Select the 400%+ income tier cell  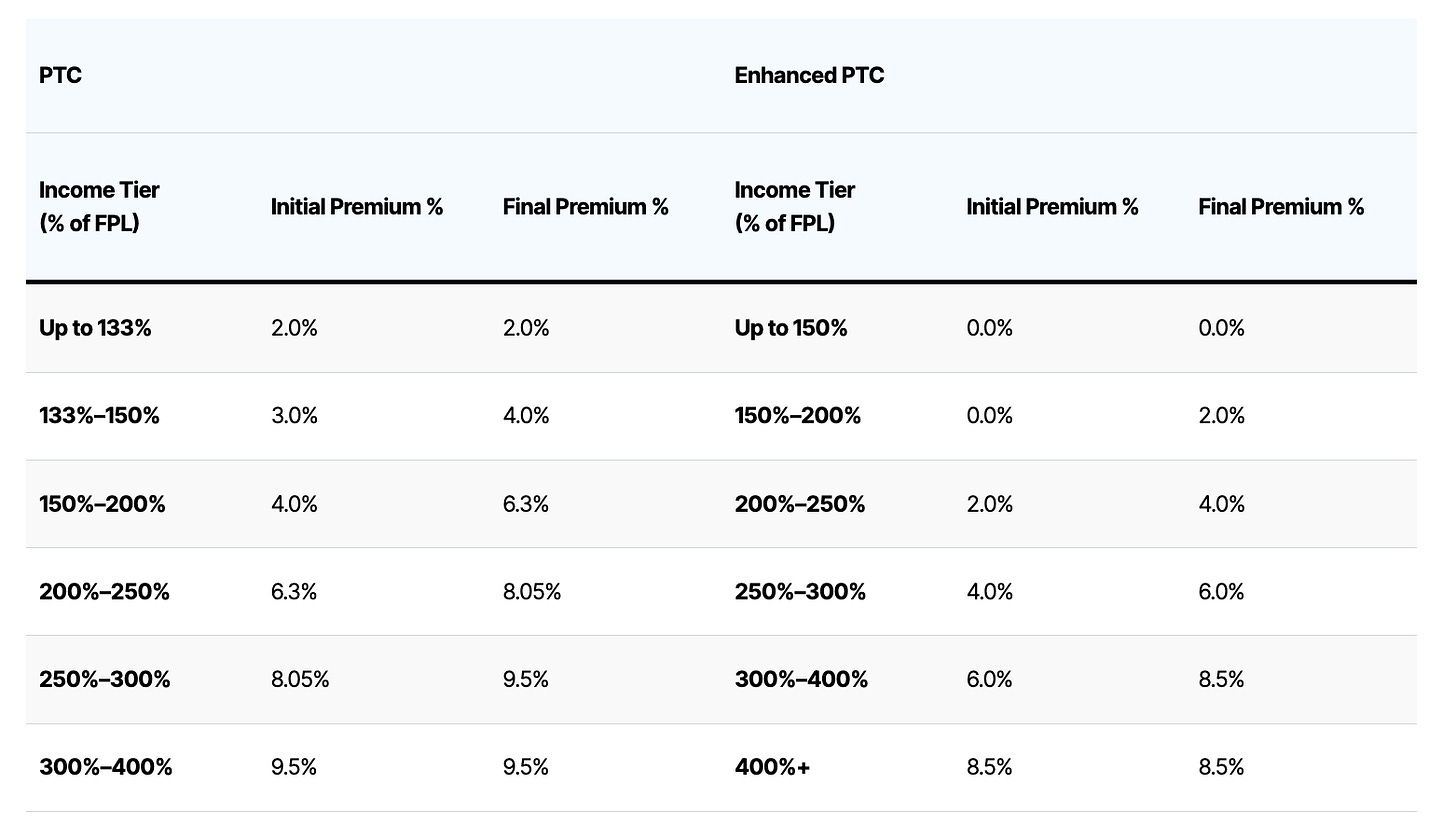772,767
